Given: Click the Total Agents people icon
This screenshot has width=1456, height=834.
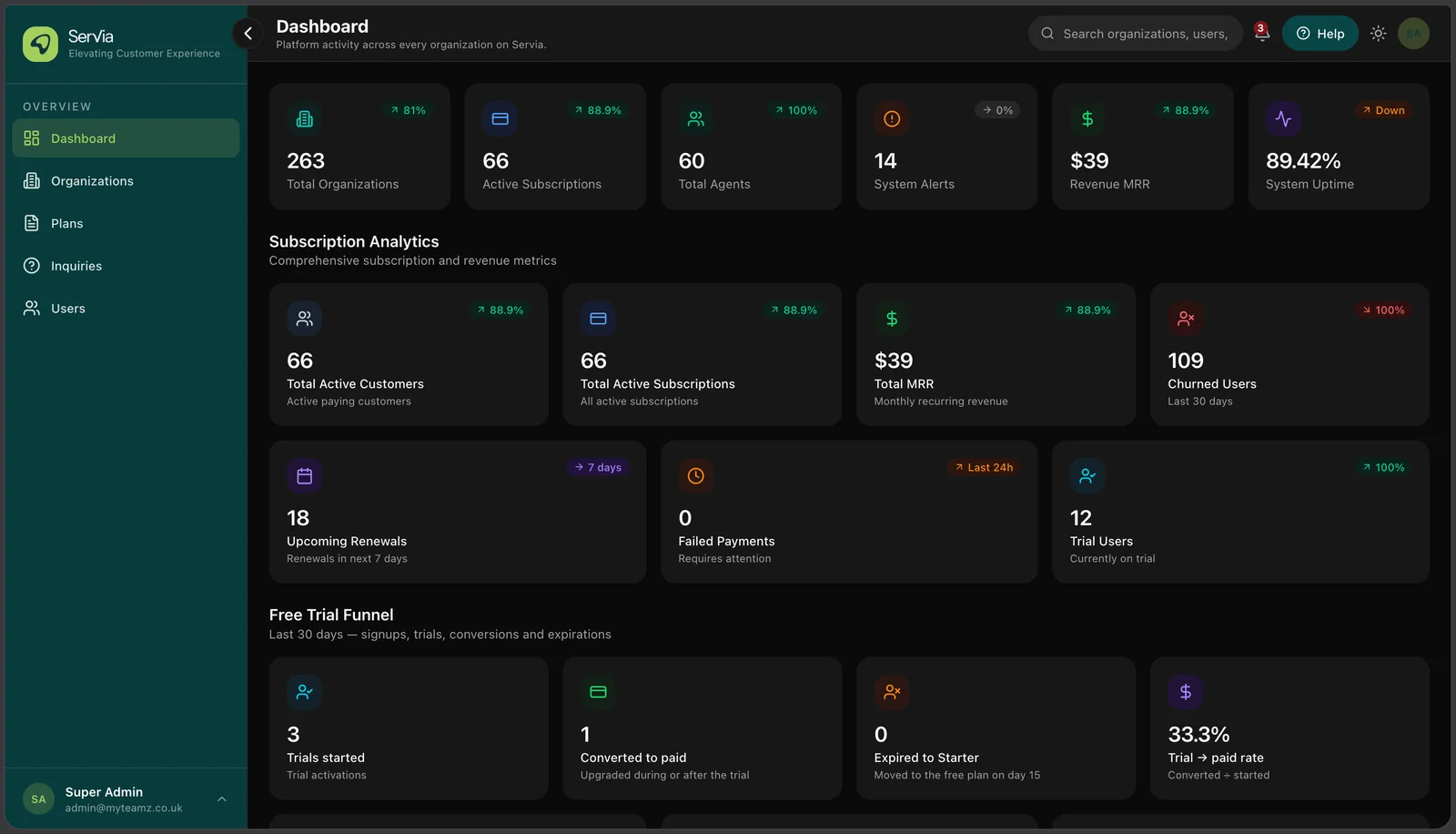Looking at the screenshot, I should [x=696, y=118].
